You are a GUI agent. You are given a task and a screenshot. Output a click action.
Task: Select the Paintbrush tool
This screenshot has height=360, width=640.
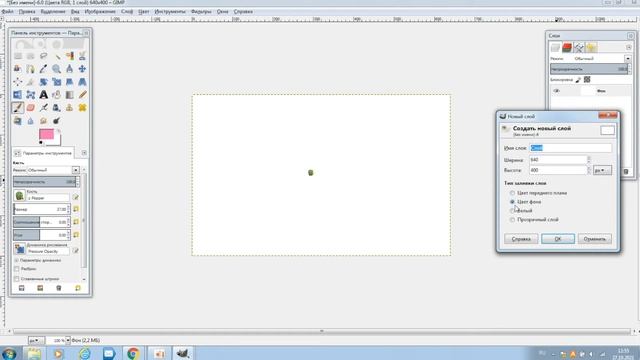click(18, 108)
